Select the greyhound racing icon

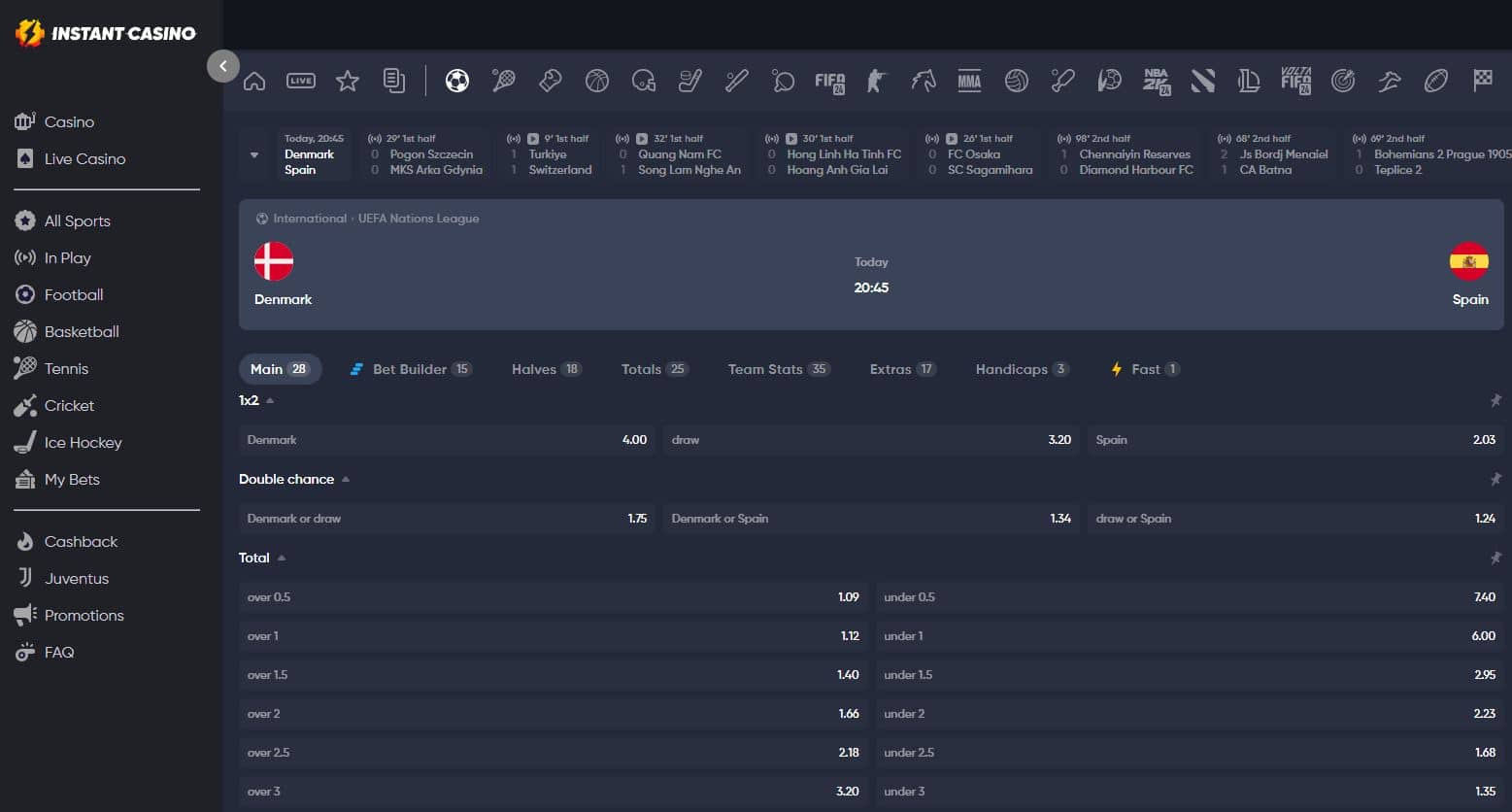[1390, 81]
